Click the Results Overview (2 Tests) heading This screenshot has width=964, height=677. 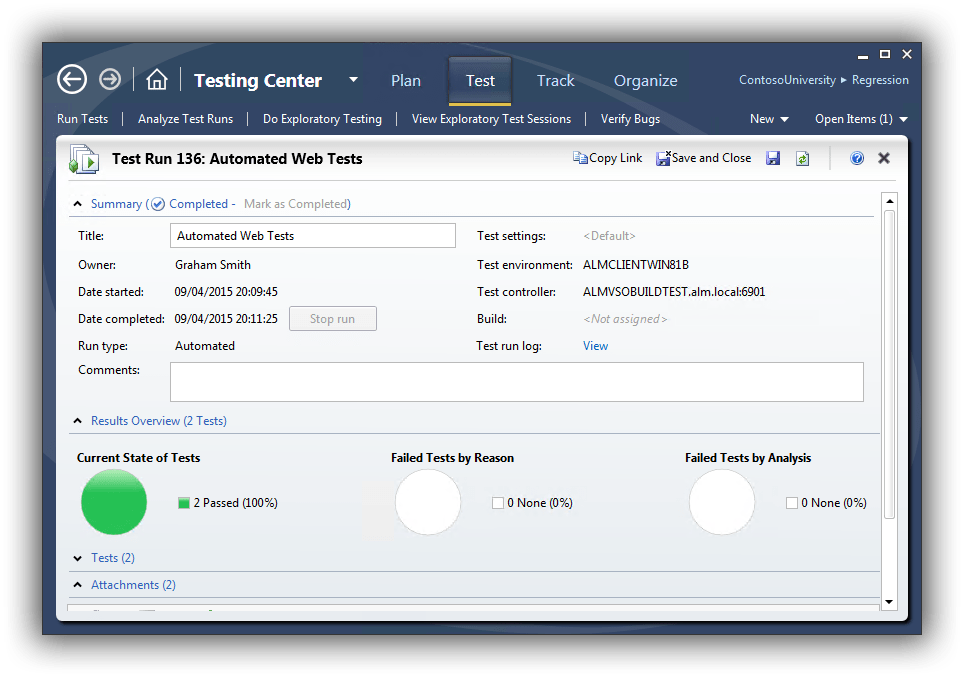159,421
